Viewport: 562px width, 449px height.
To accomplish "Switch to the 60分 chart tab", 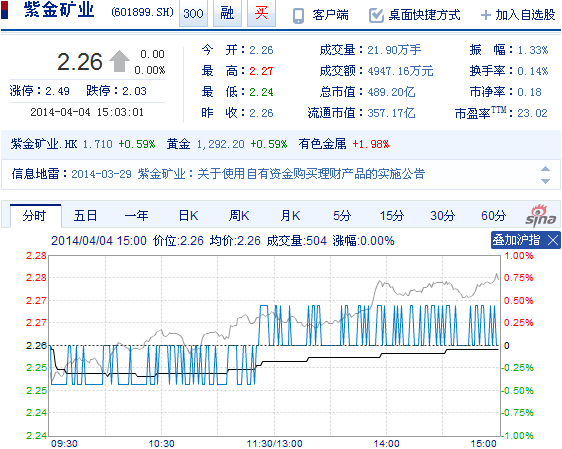I will point(494,216).
